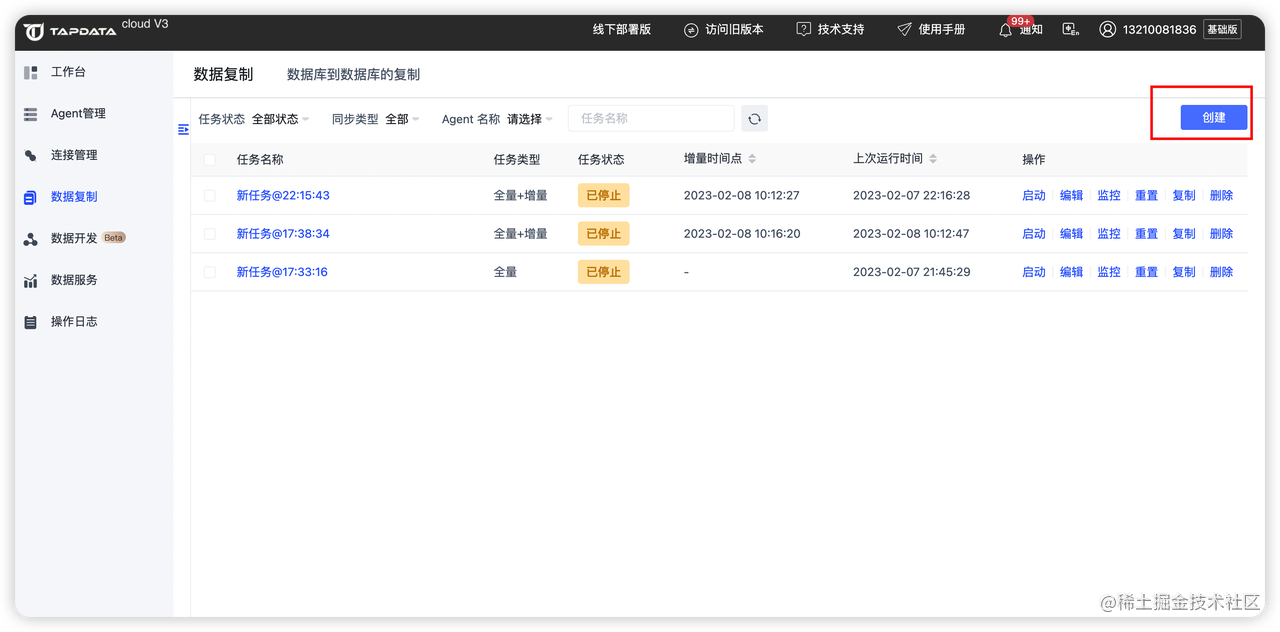Click the 技术支持 link

click(x=841, y=30)
